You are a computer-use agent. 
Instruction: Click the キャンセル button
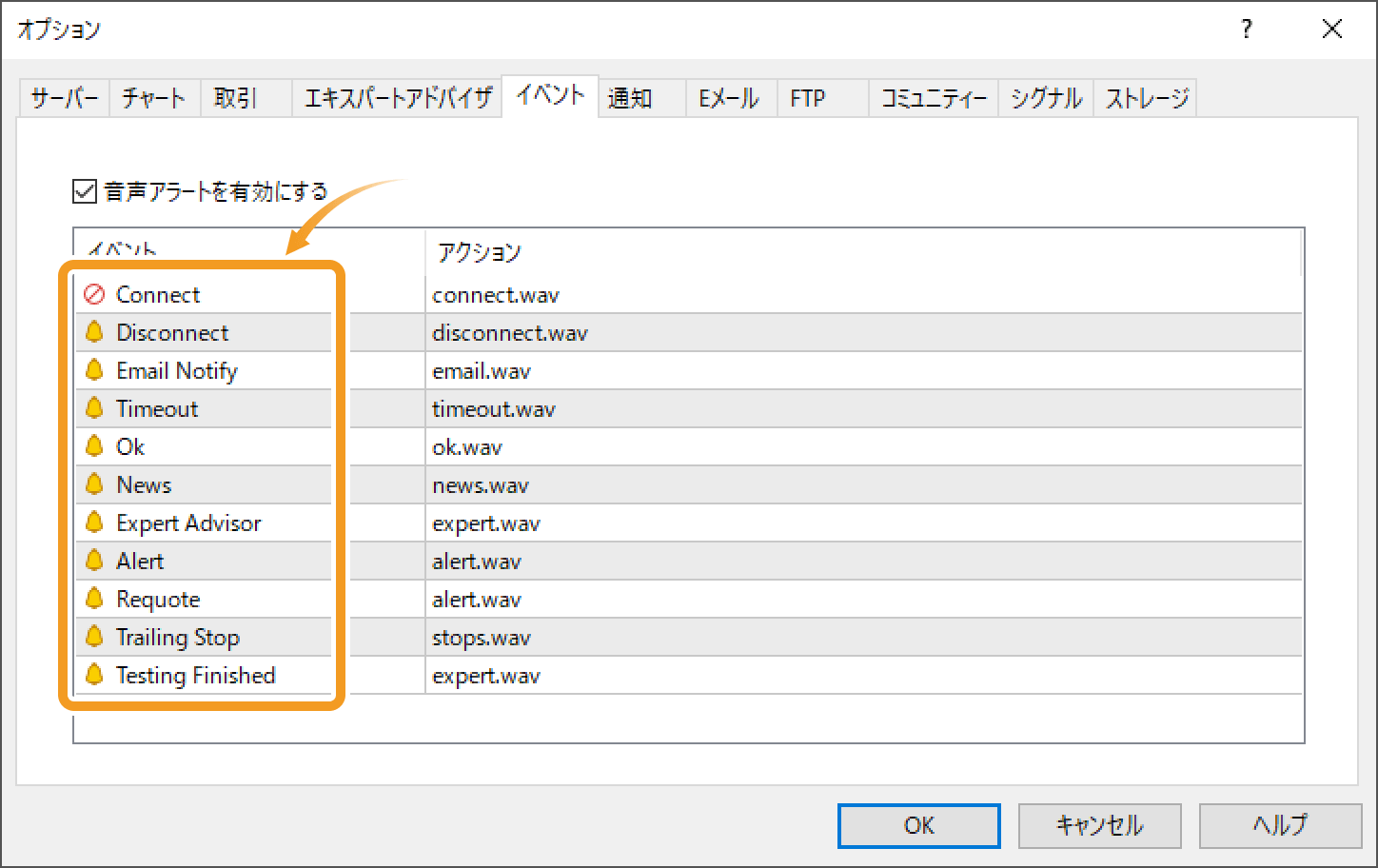[1099, 826]
